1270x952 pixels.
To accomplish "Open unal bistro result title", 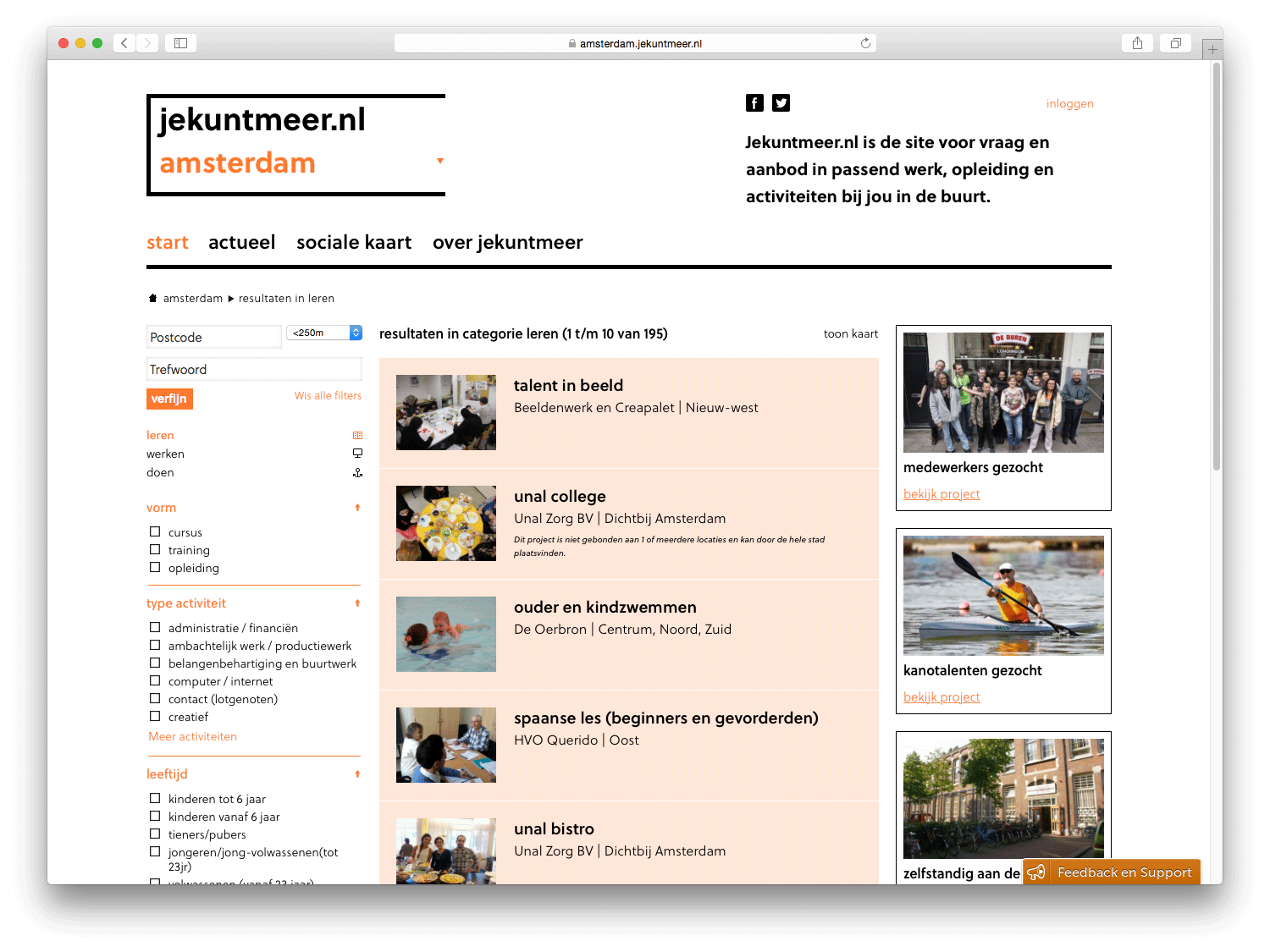I will 554,828.
